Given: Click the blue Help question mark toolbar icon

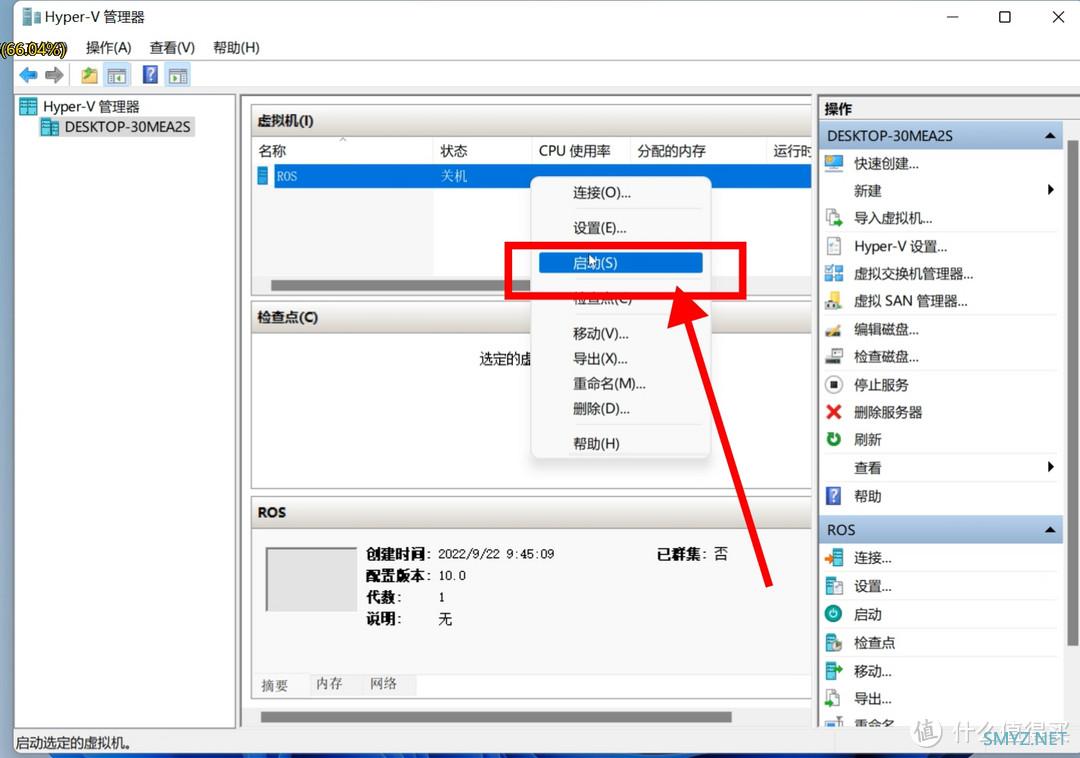Looking at the screenshot, I should [x=150, y=74].
